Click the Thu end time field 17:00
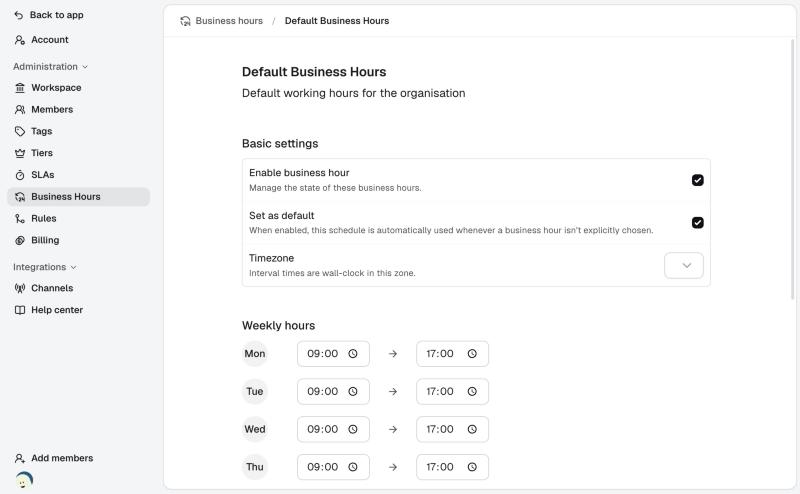The image size is (800, 494). coord(452,467)
